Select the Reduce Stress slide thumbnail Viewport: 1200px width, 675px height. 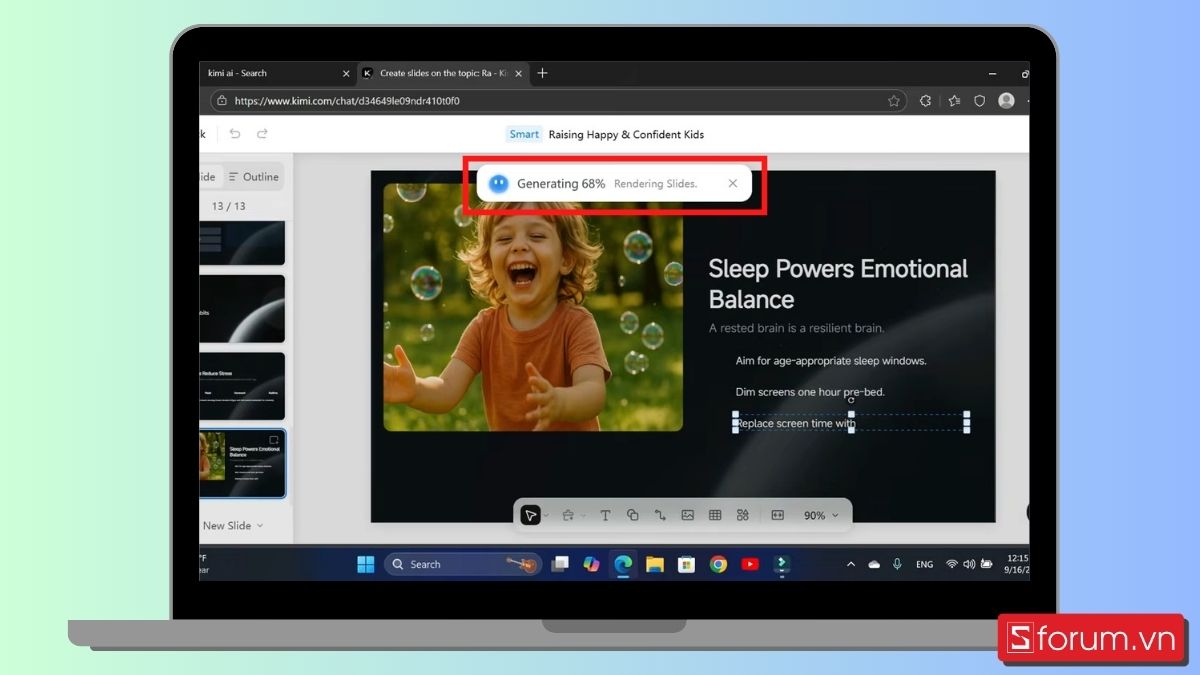tap(242, 386)
